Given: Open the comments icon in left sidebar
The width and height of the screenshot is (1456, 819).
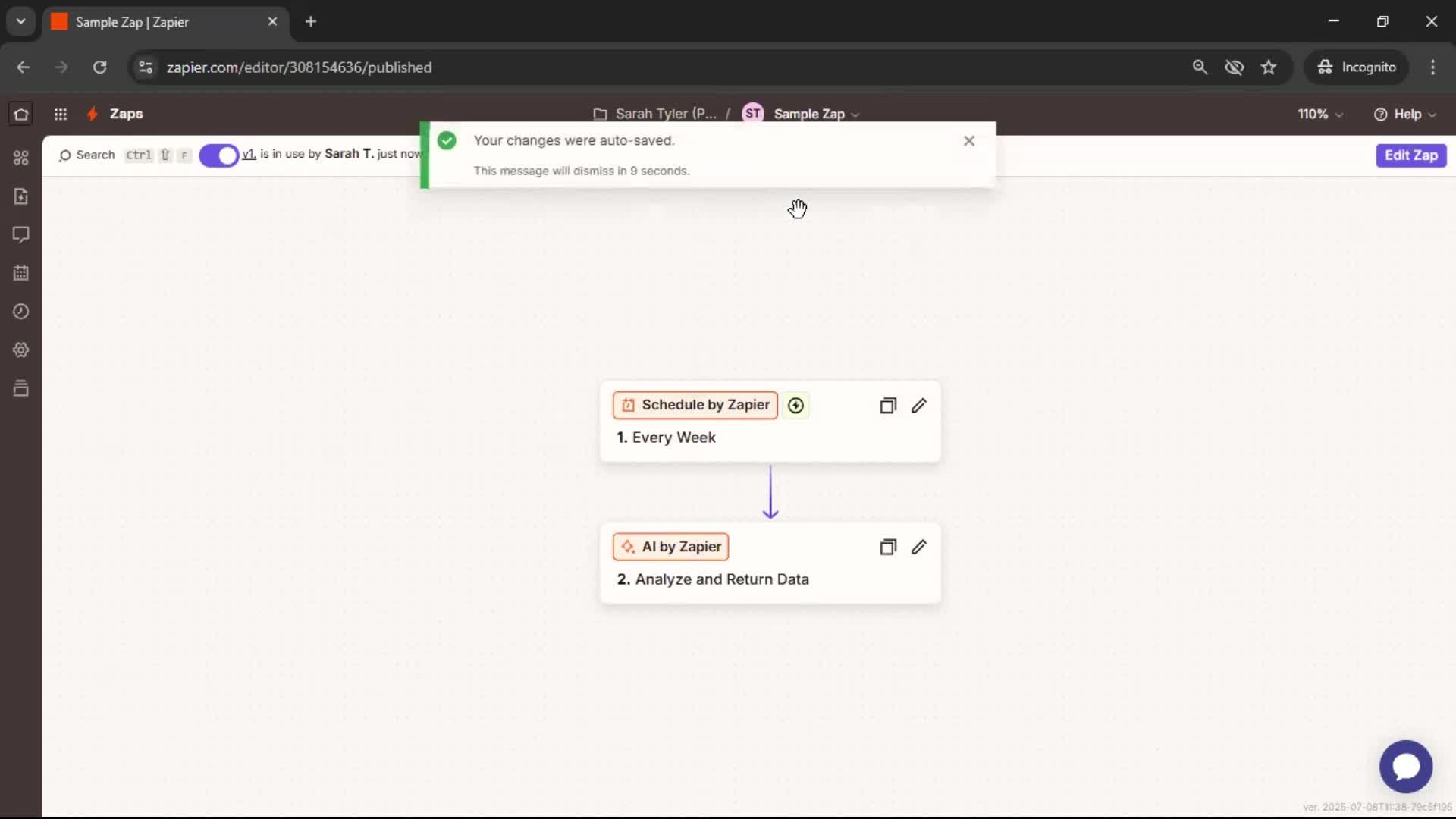Looking at the screenshot, I should pos(21,234).
